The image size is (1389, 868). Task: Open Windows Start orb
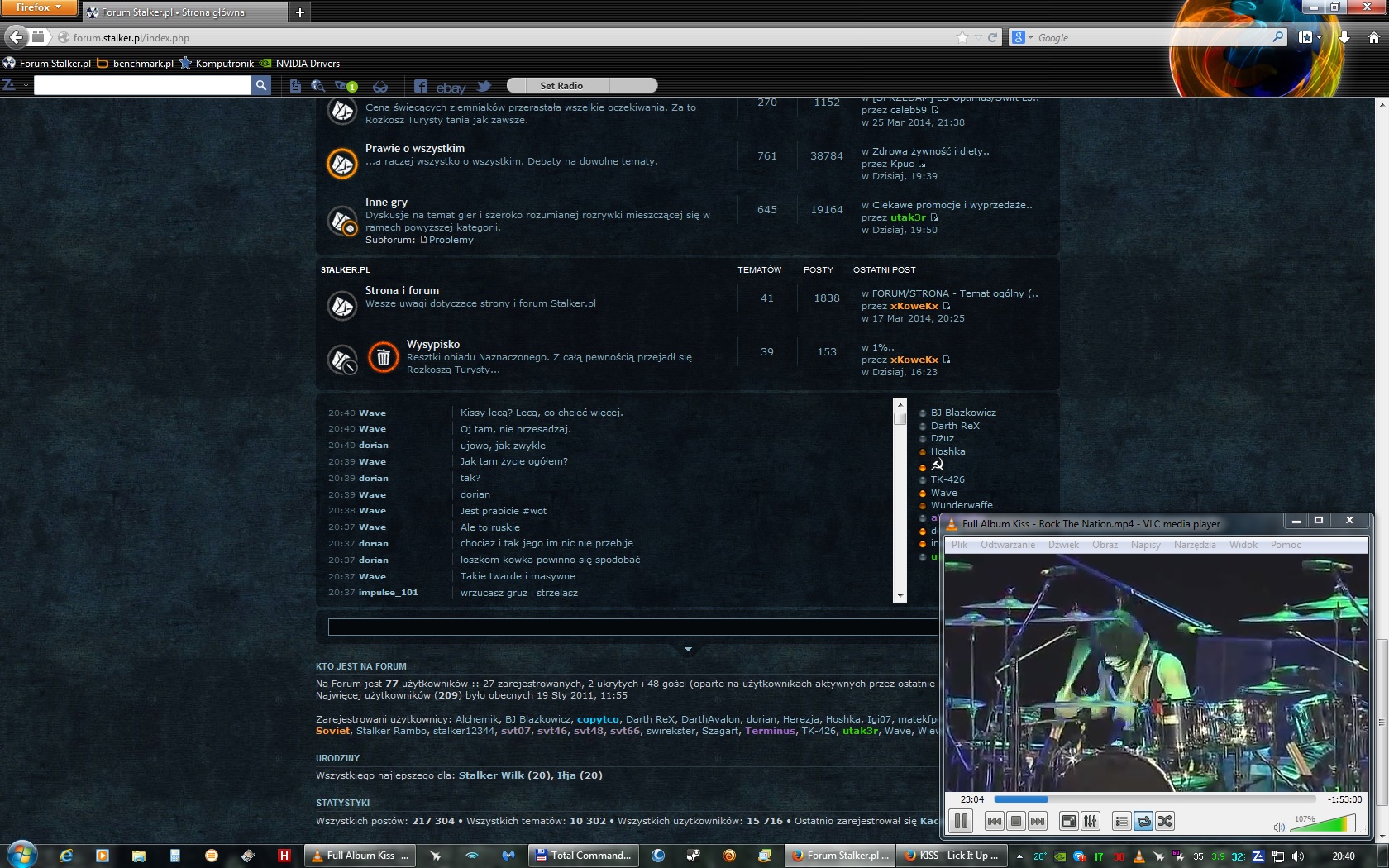point(22,855)
